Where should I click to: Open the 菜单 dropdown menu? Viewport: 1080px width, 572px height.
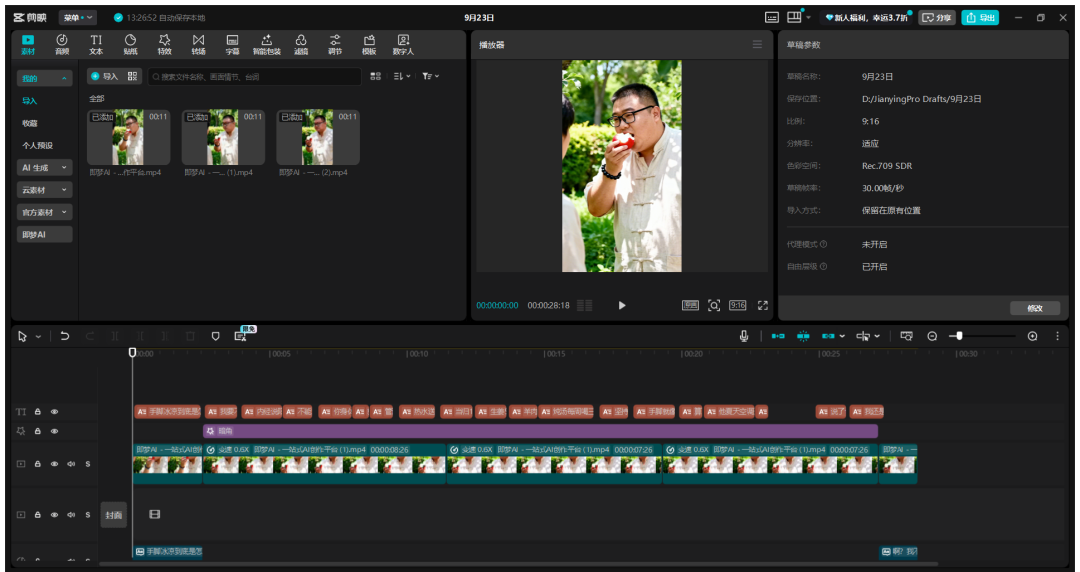point(78,17)
